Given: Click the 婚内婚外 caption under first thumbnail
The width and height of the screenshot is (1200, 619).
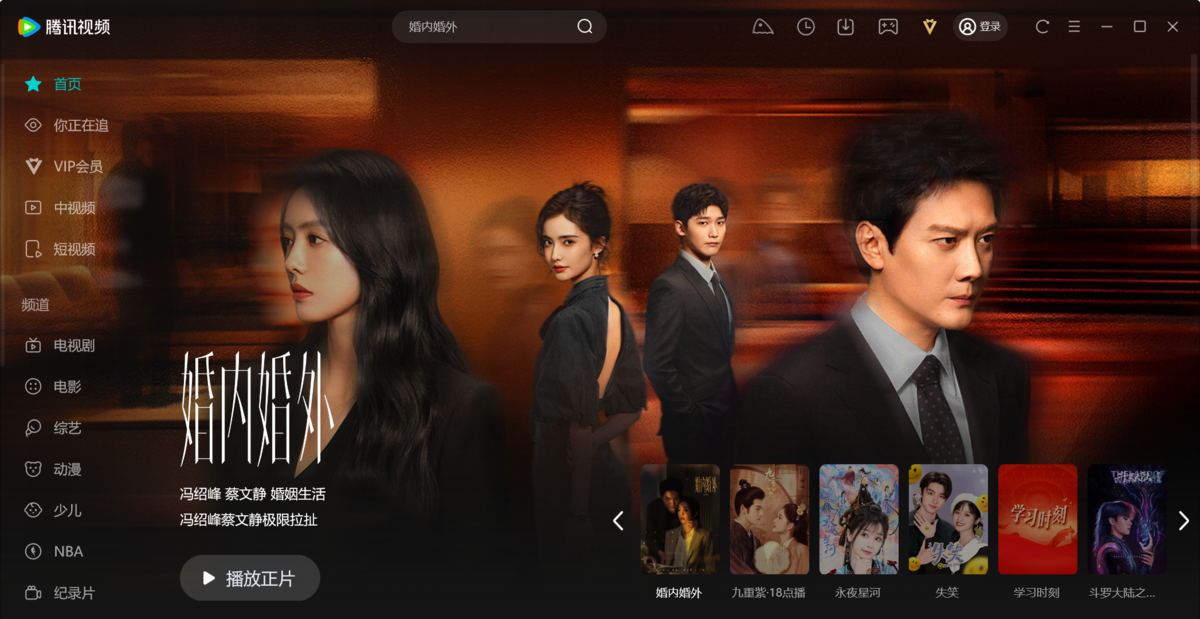Looking at the screenshot, I should pos(679,592).
